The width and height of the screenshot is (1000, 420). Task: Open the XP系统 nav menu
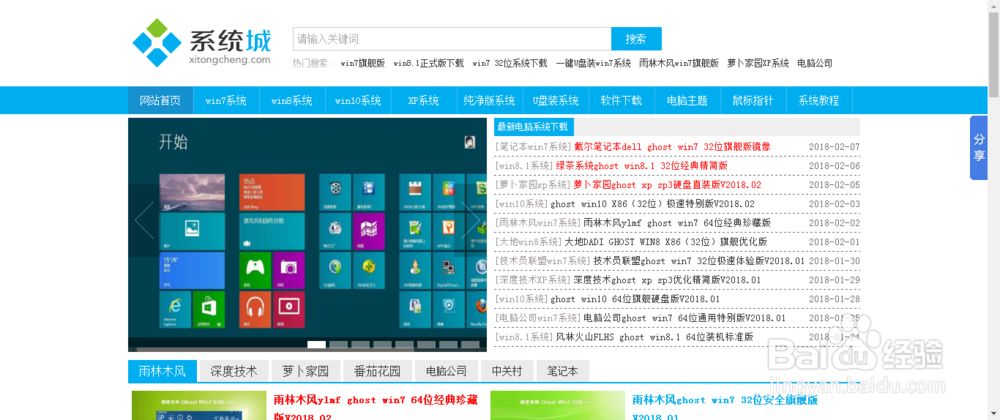pos(423,100)
